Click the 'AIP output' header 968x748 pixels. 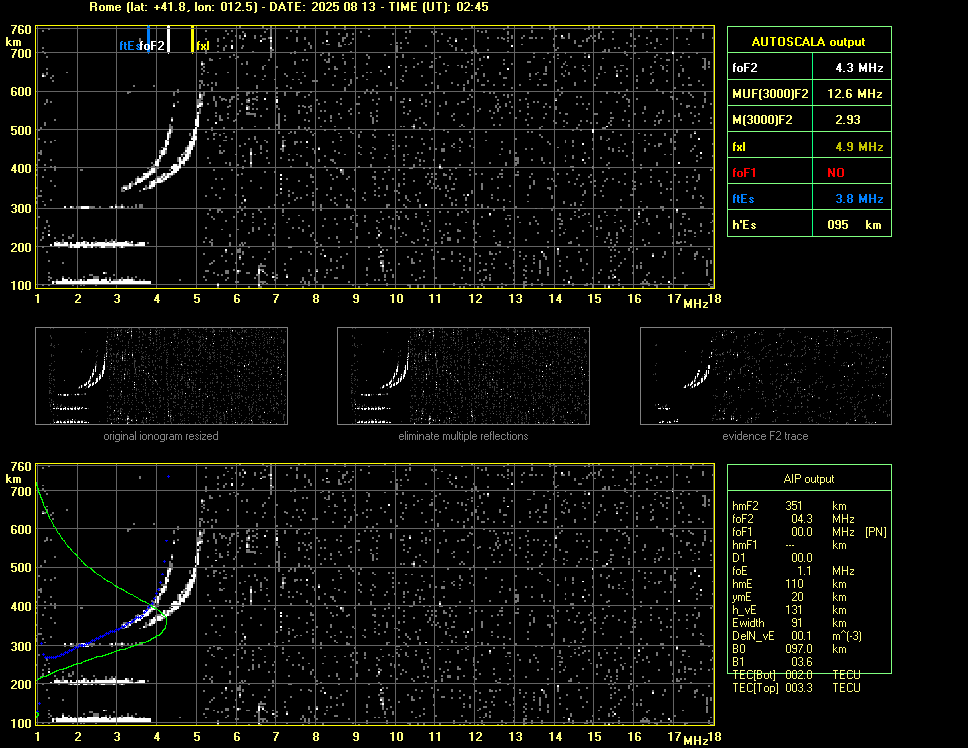click(x=809, y=479)
